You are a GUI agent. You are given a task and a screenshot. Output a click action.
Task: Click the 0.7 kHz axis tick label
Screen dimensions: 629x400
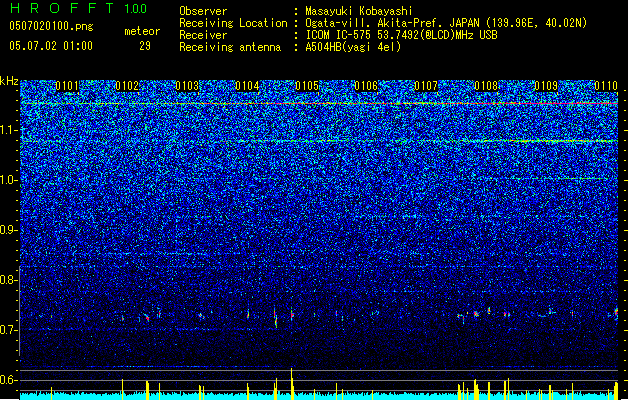(x=9, y=330)
